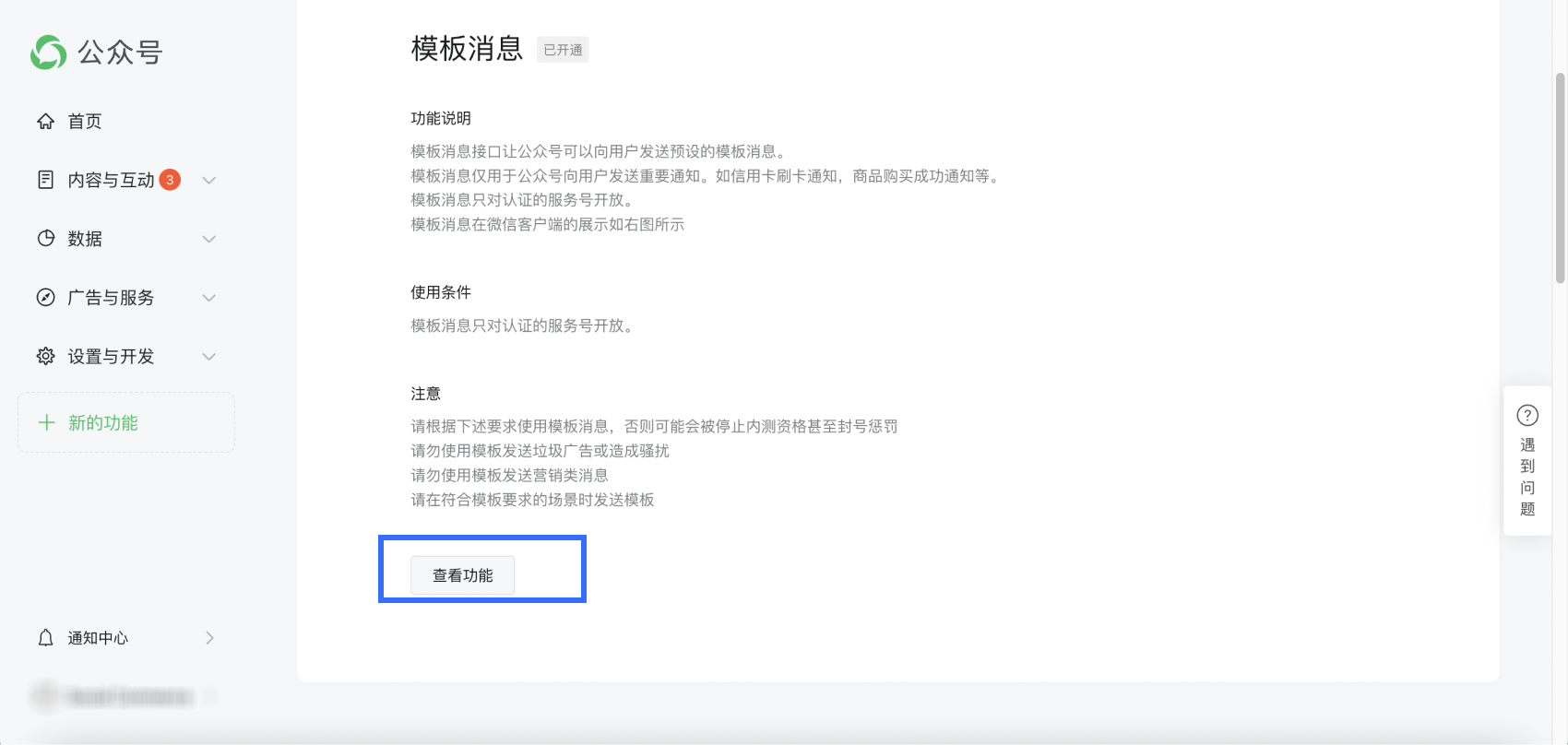
Task: Click line starting 模板消息仅用于公众号
Action: click(707, 175)
